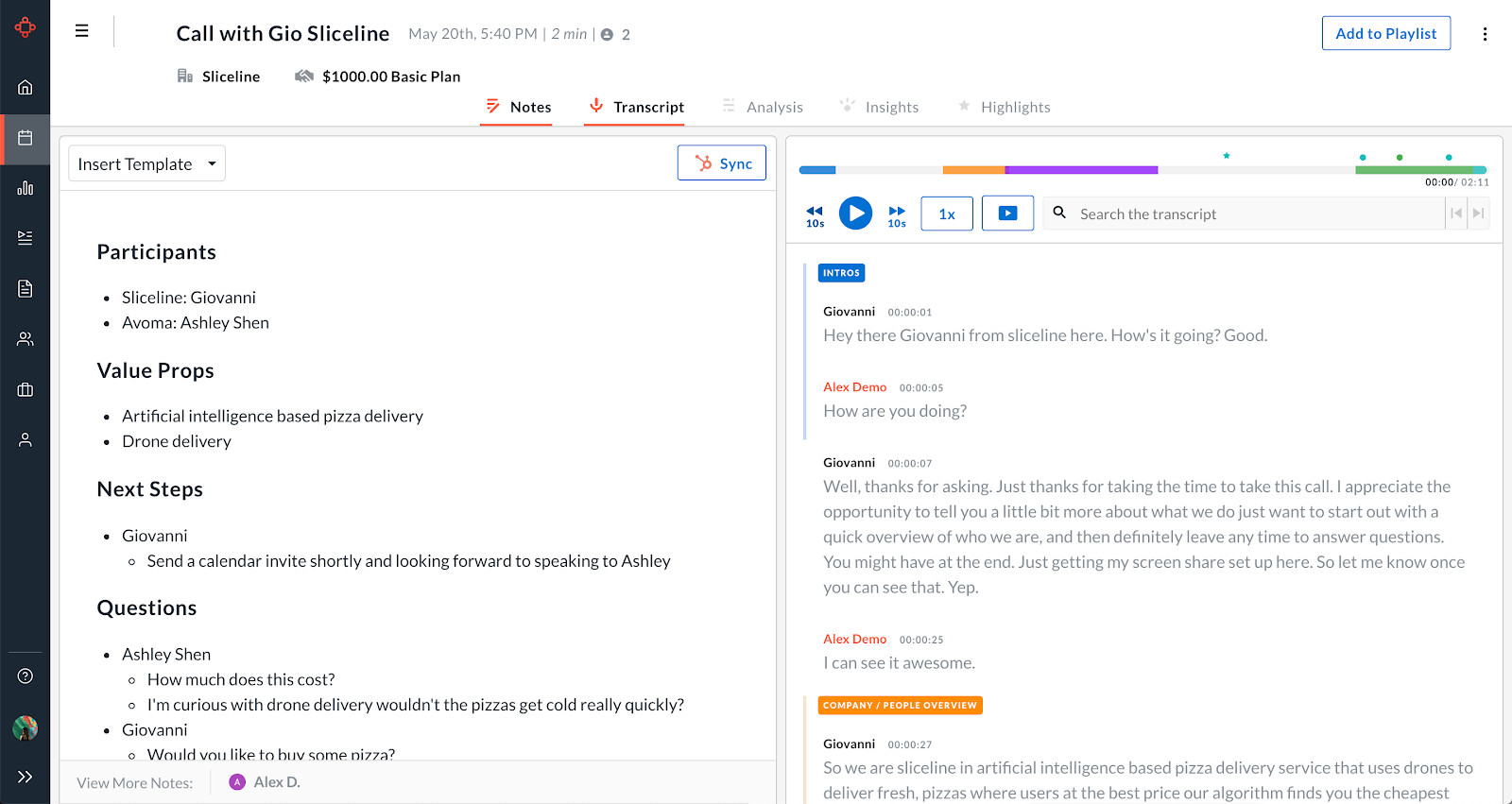Click the Participants heading in notes
1512x804 pixels.
[x=157, y=252]
